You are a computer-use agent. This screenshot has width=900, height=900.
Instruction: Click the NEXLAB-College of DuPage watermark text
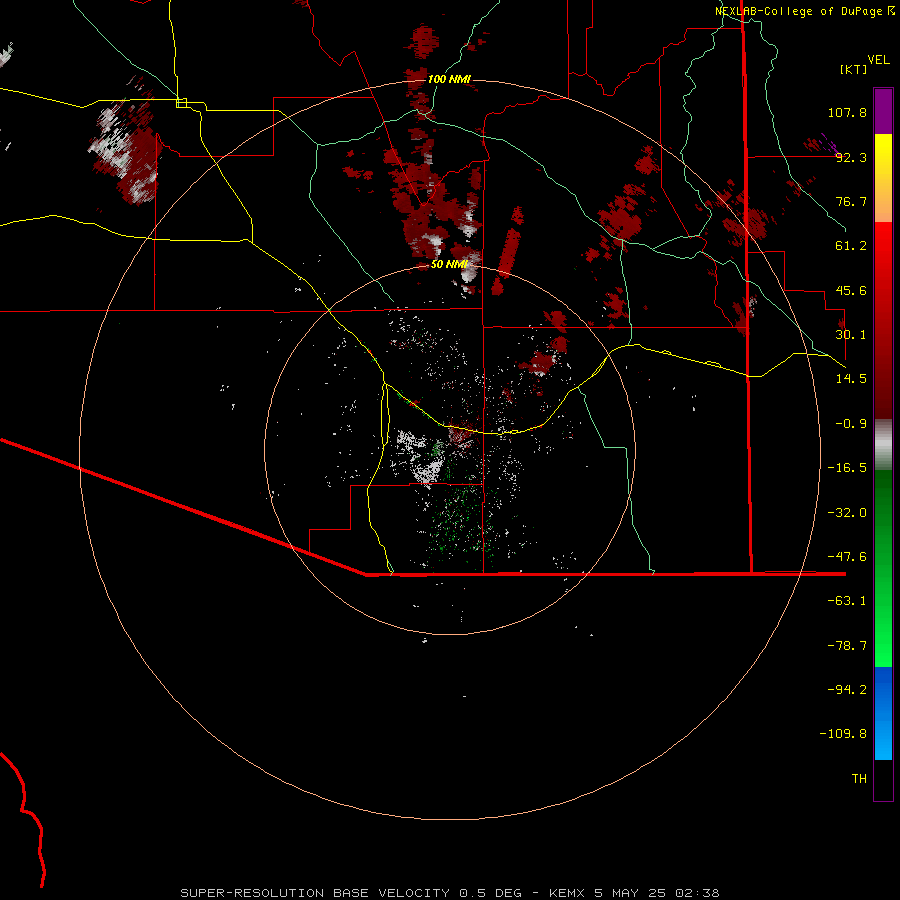pos(804,11)
